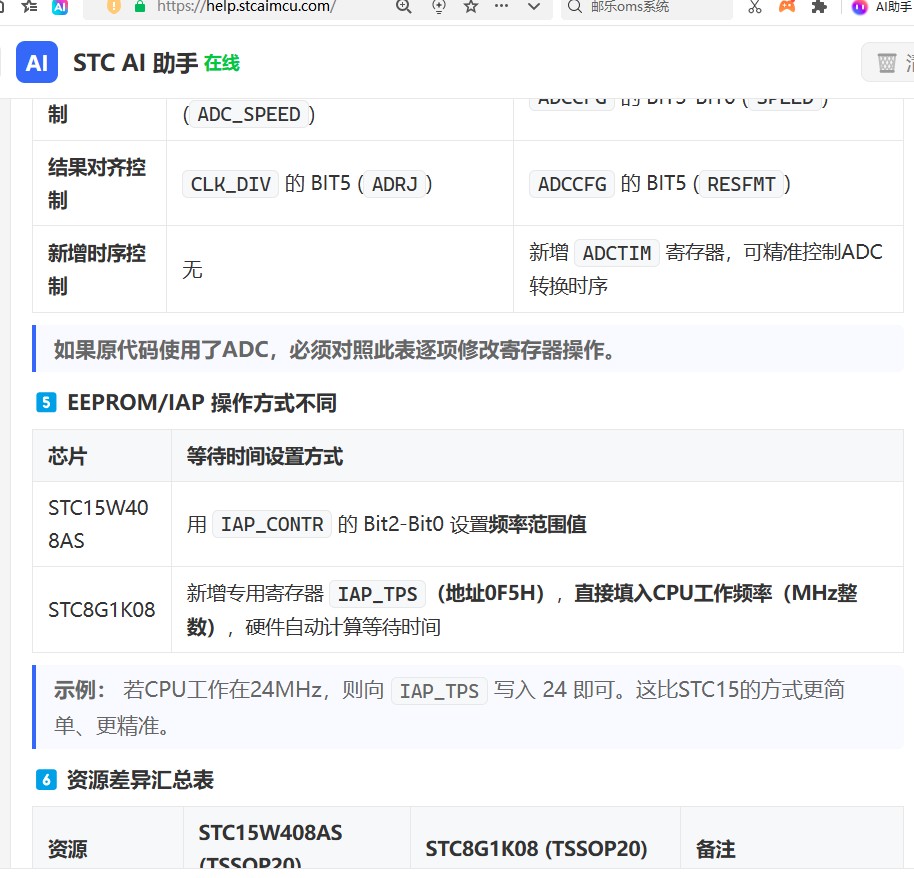Click the blue number 6 section badge
914x878 pixels.
point(46,779)
